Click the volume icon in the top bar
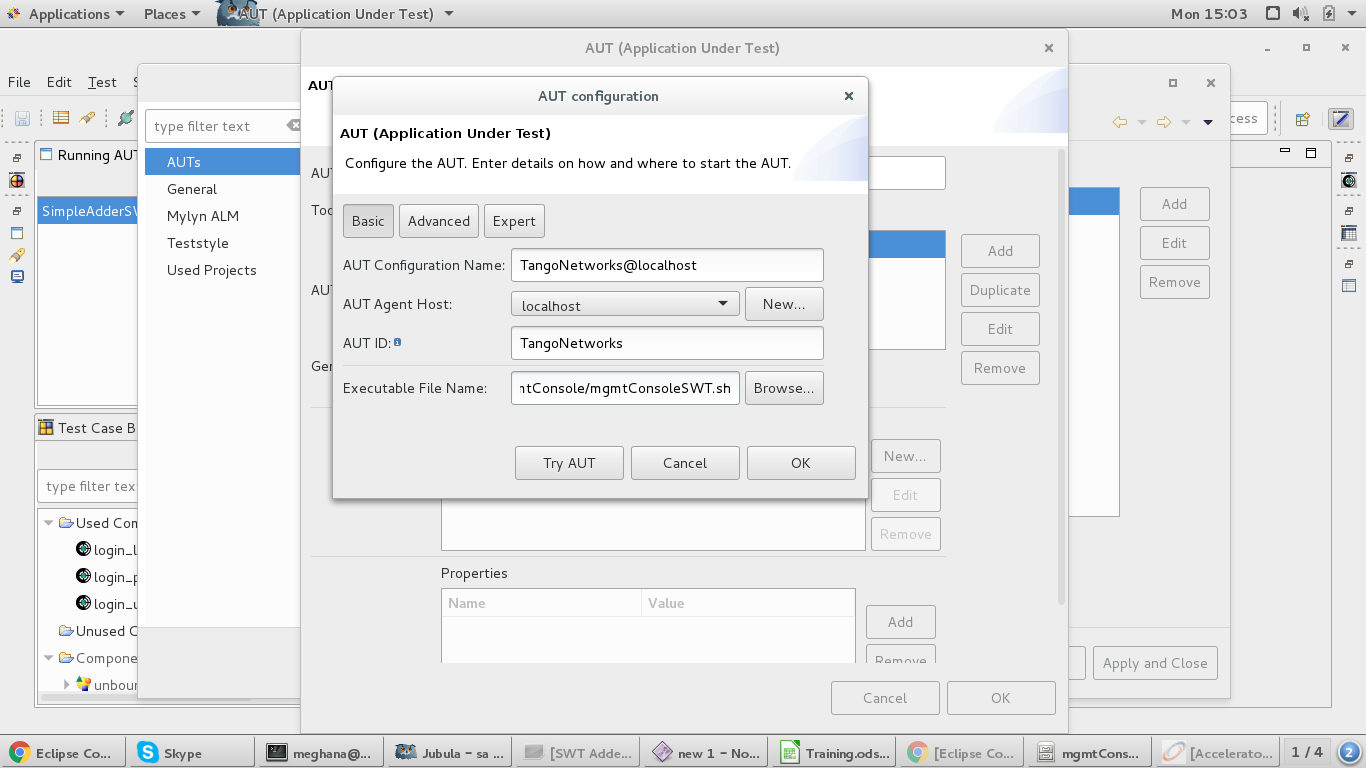The image size is (1366, 768). pyautogui.click(x=1301, y=14)
